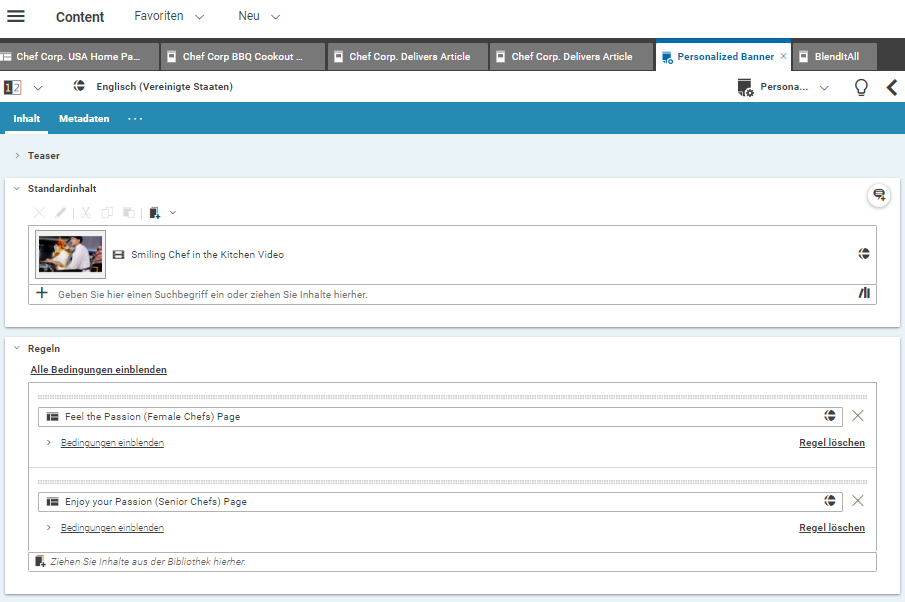Expand the Teaser section

point(18,156)
